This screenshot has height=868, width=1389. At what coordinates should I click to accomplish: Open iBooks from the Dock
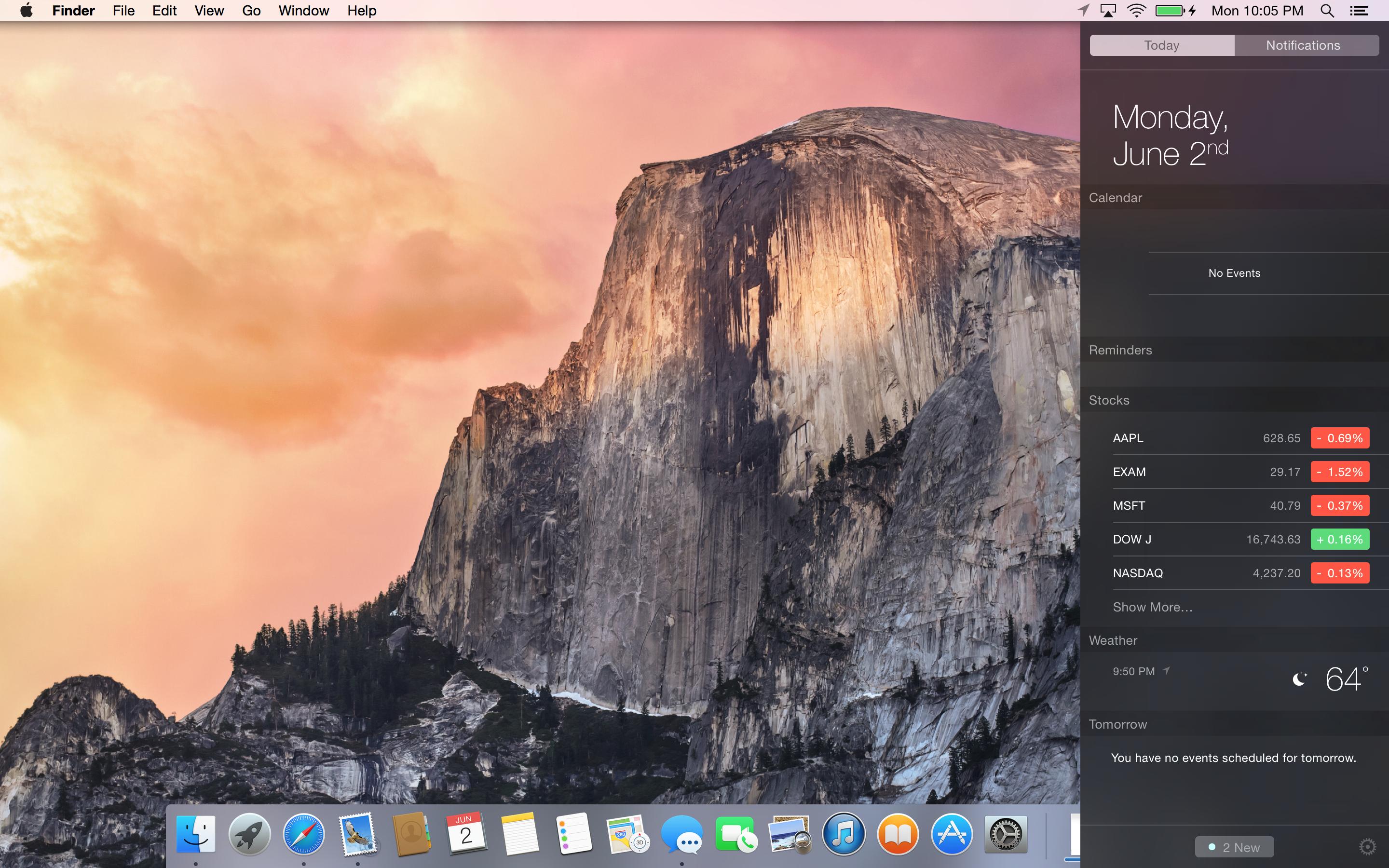898,835
